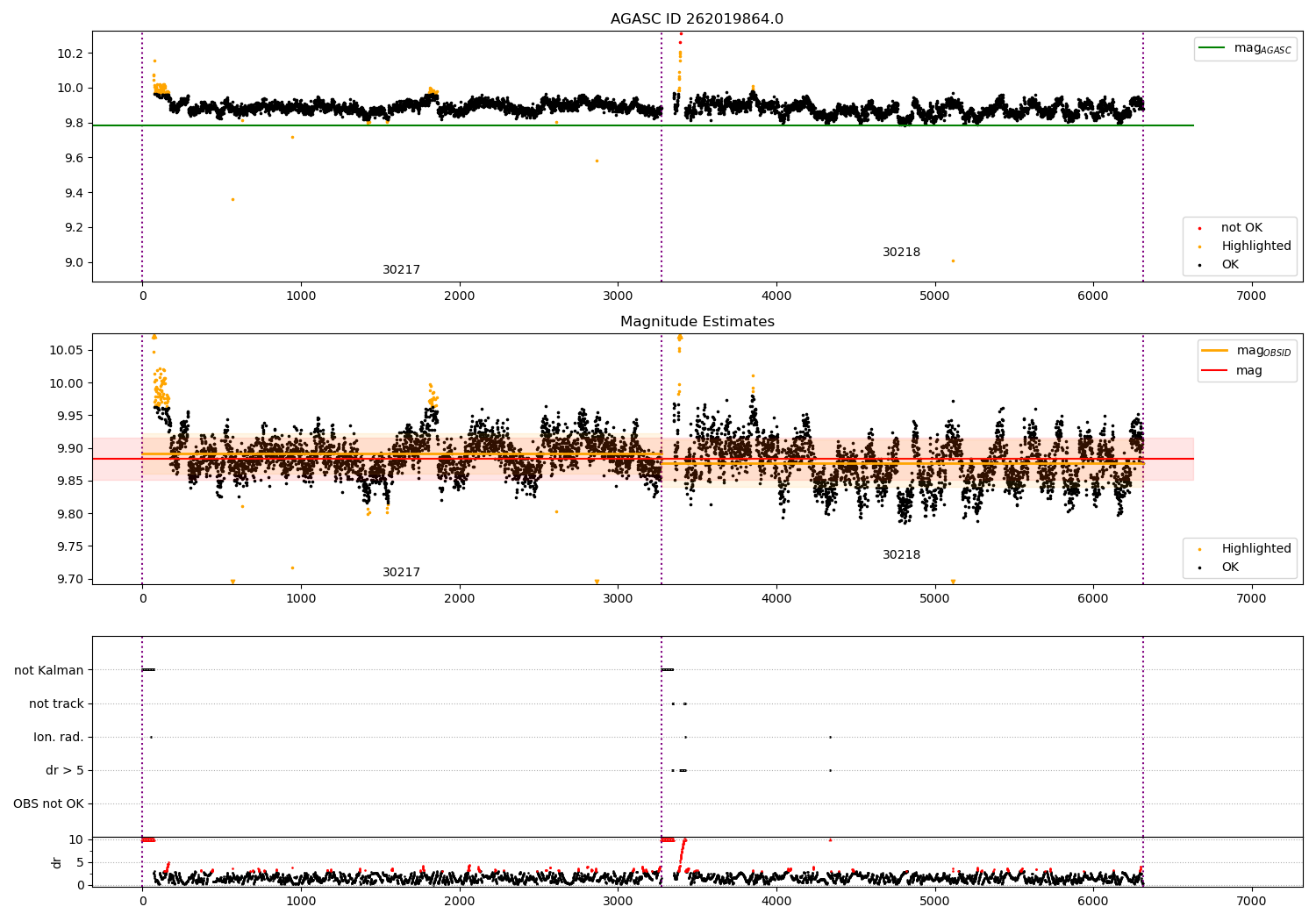Select the 'Ion. rad.' axis label
The image size is (1316, 921).
(x=59, y=737)
